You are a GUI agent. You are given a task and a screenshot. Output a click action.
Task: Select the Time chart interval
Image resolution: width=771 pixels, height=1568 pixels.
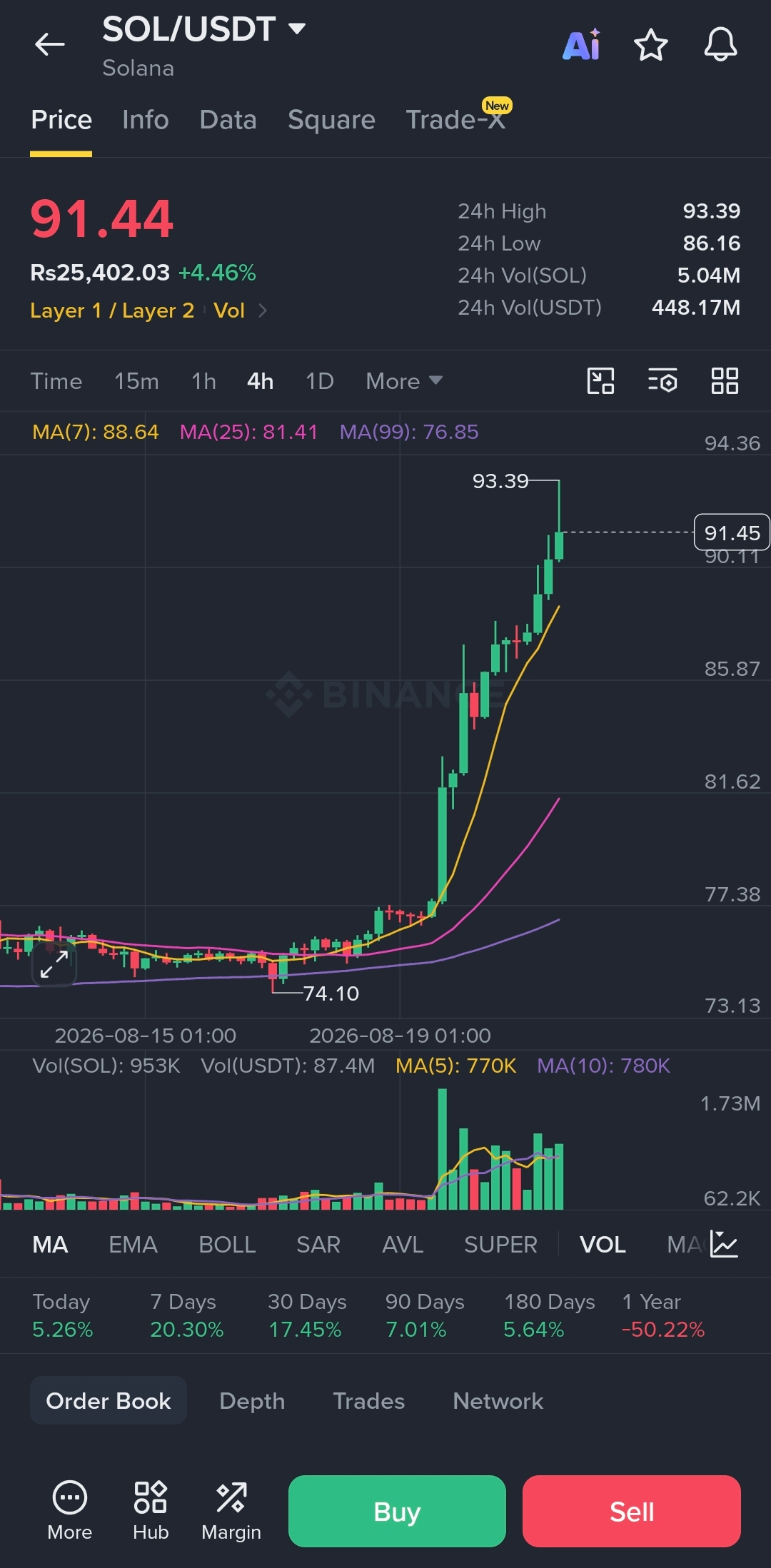click(56, 381)
